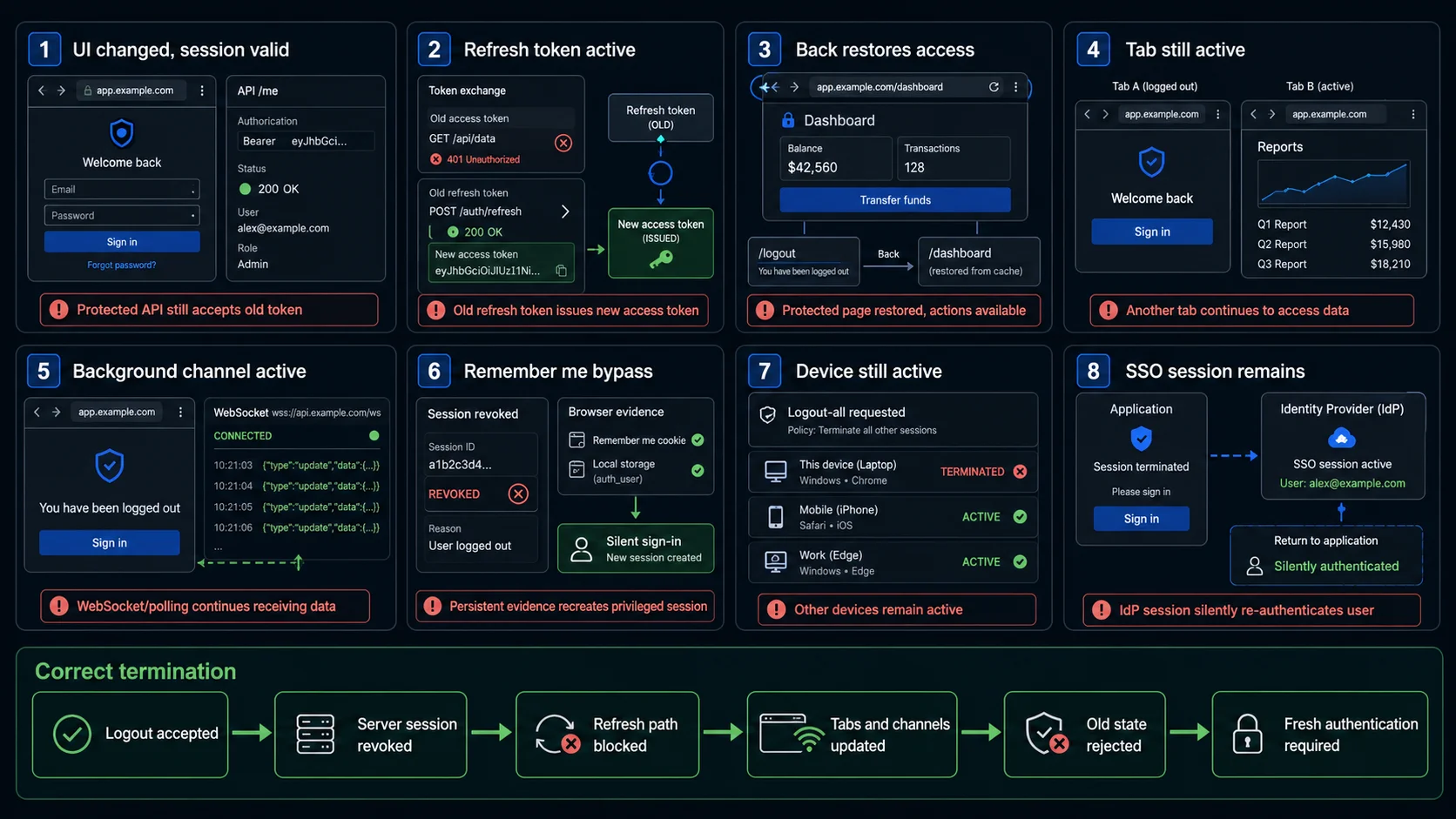This screenshot has width=1456, height=819.
Task: Click the Tabs and channels updated icon
Action: (x=791, y=735)
